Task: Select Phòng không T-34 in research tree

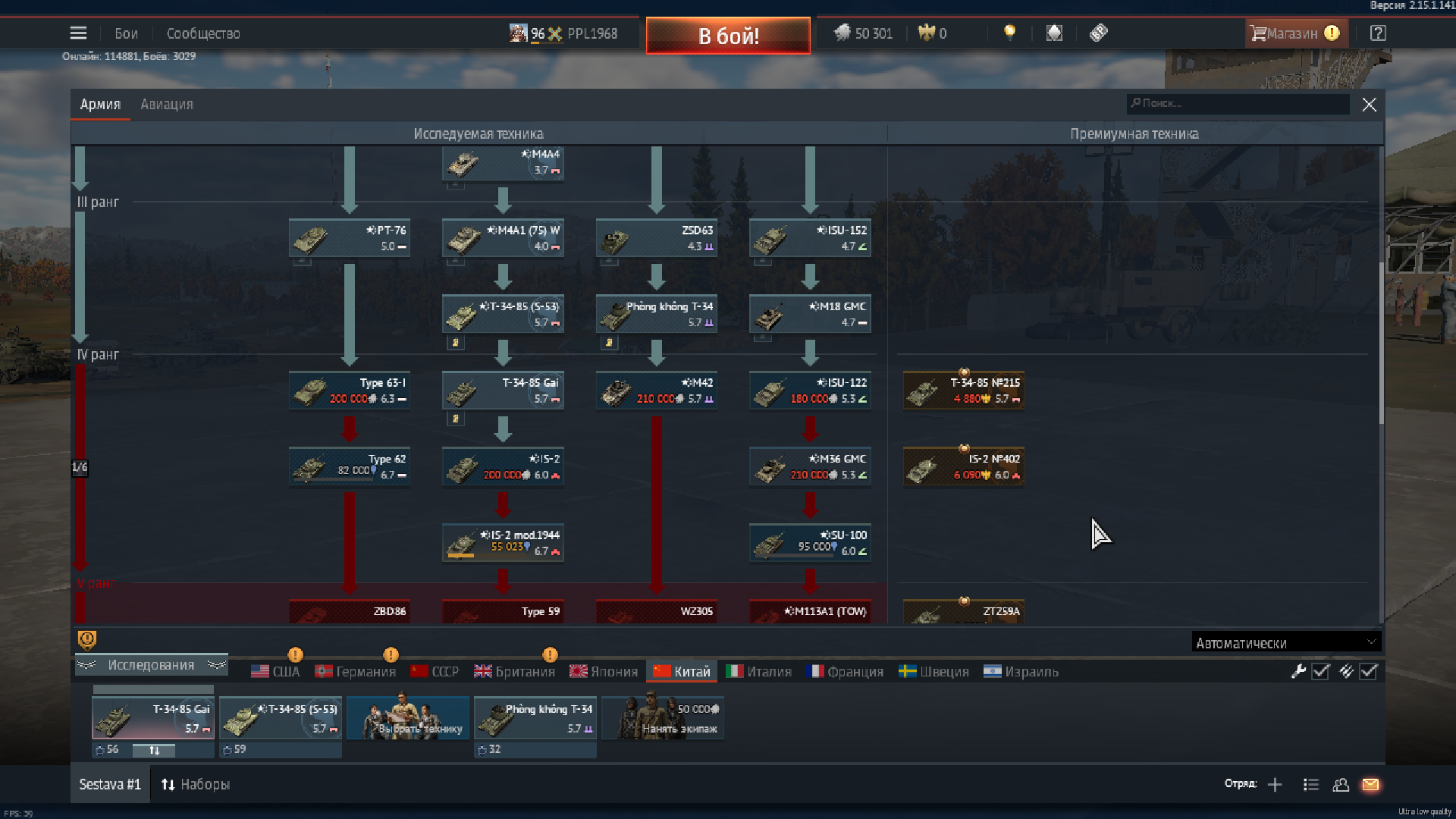Action: [657, 314]
